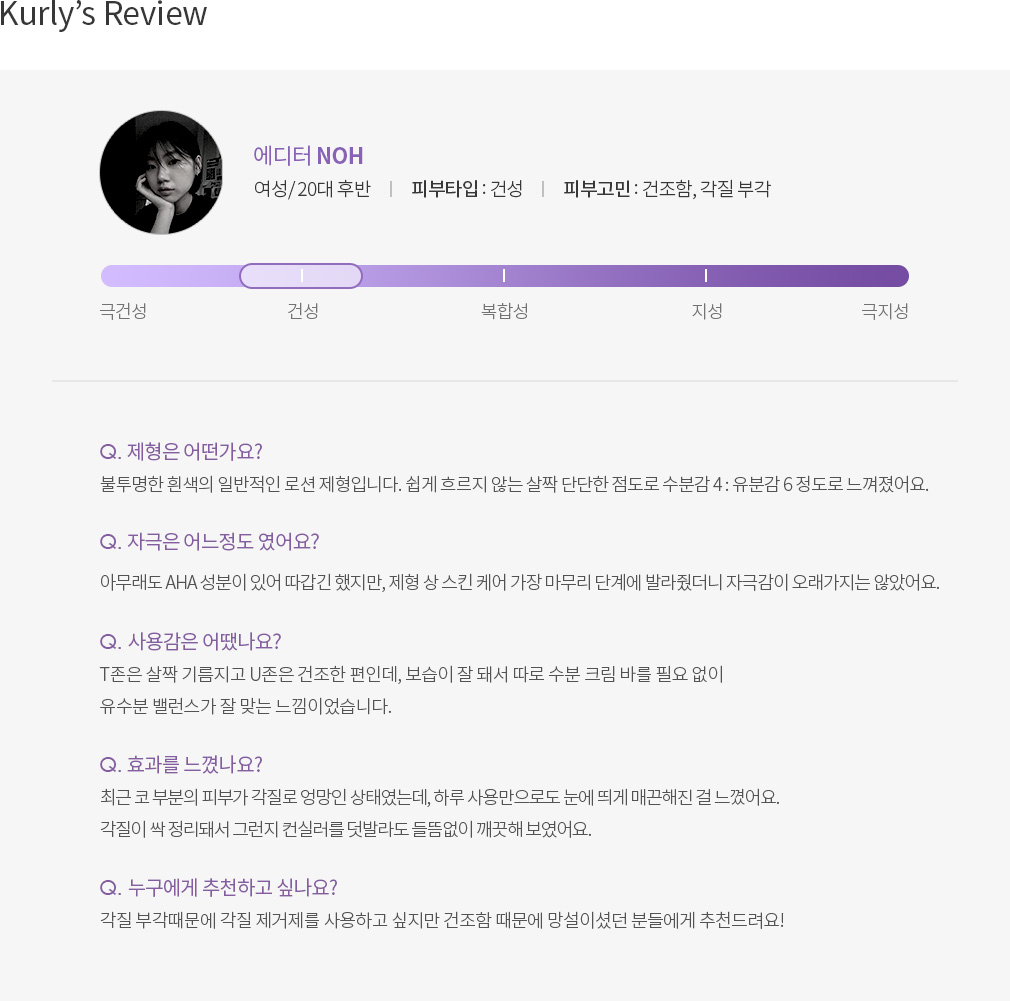This screenshot has height=1001, width=1010.
Task: Click the question 'Q. 누구에게 추천하고 싶나요?'
Action: [218, 888]
